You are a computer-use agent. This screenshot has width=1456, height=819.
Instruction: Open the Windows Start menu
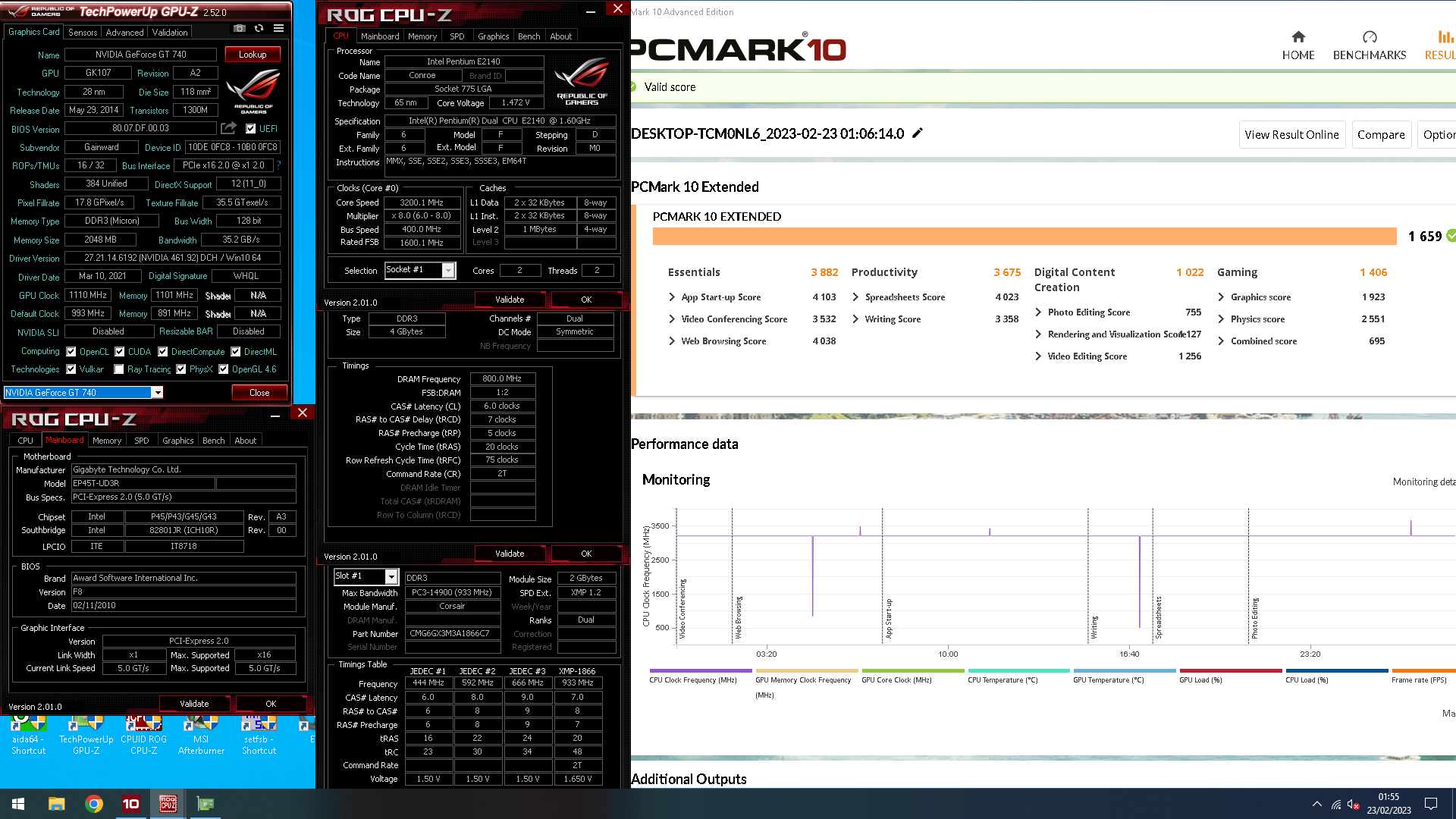pyautogui.click(x=18, y=804)
